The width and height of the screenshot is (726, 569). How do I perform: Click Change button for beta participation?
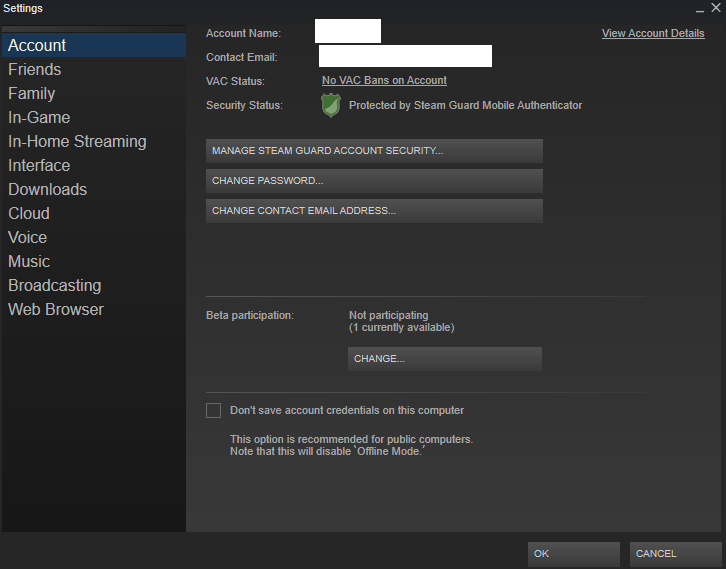(444, 359)
